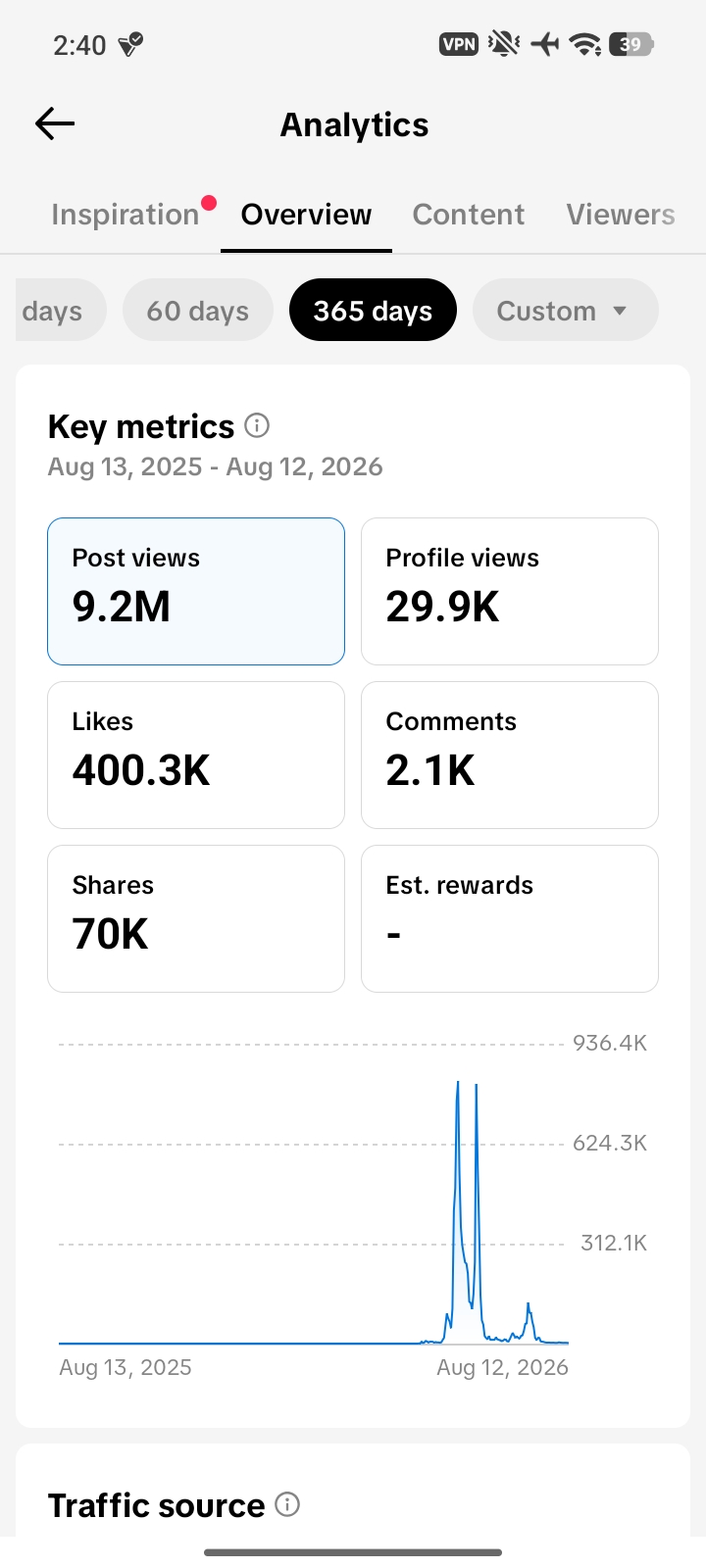Select the 365 days range chip

(373, 310)
